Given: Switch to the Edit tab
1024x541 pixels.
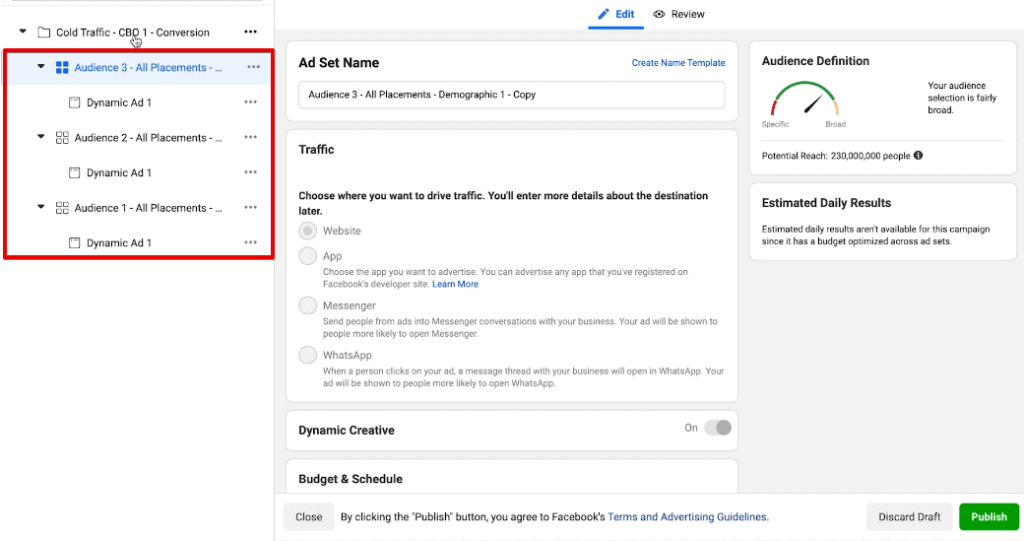Looking at the screenshot, I should coord(616,14).
